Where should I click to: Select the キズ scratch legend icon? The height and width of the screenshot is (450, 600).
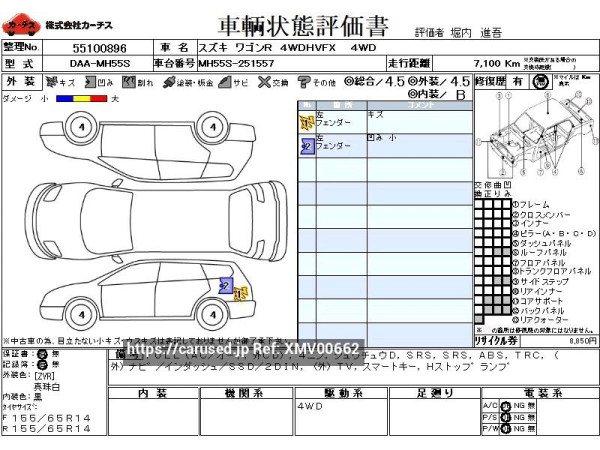tap(52, 82)
